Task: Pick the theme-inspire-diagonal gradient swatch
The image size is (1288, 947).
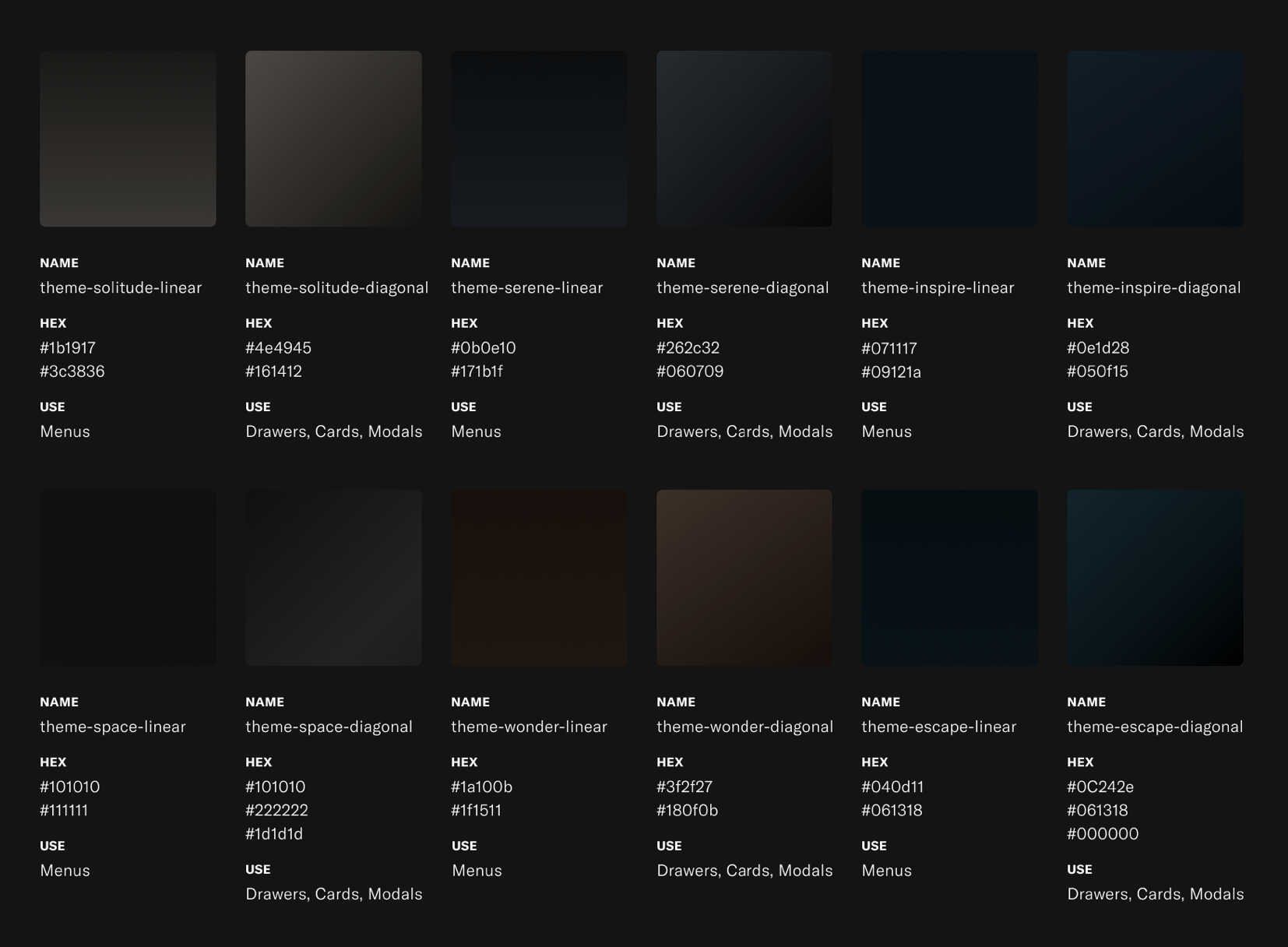Action: coord(1155,139)
